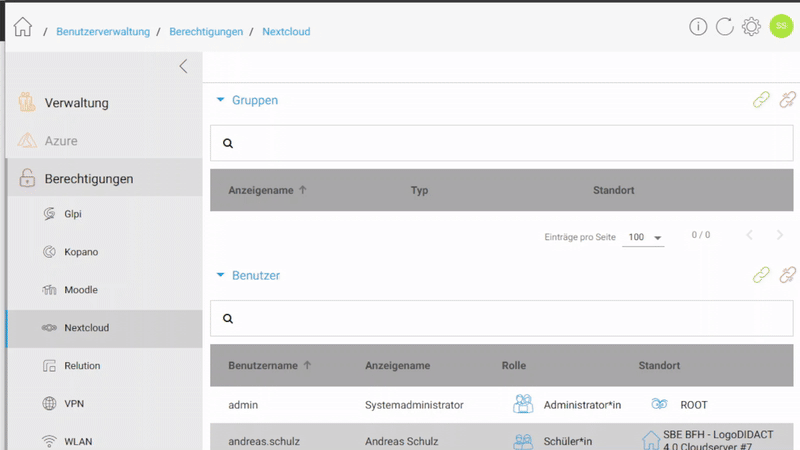Select Moodle in the sidebar
Viewport: 800px width, 450px height.
click(80, 290)
